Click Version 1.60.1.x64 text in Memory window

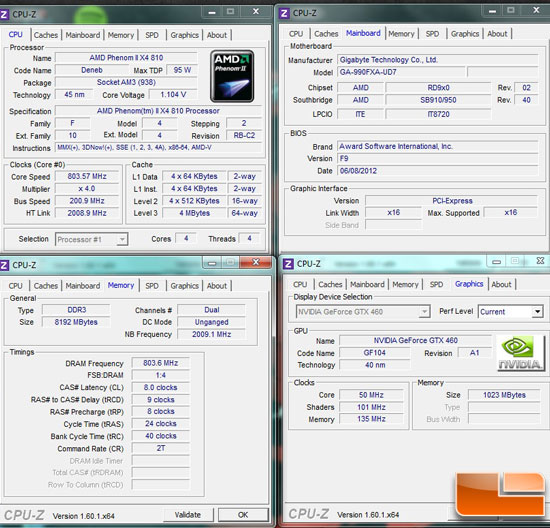pyautogui.click(x=83, y=516)
